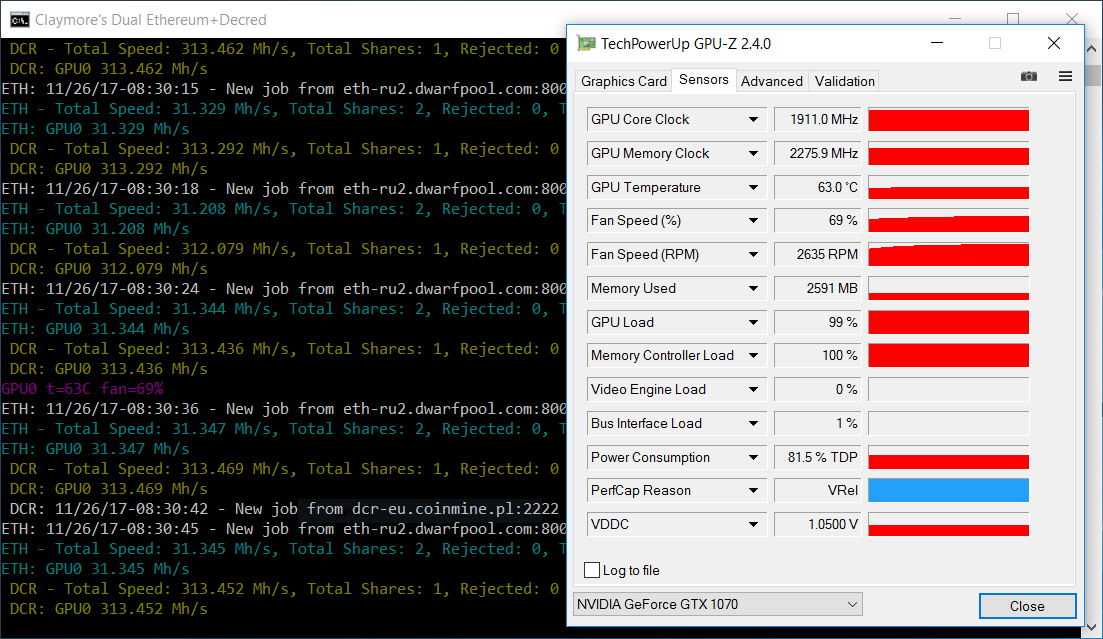This screenshot has height=639, width=1103.
Task: Click the GPU Temperature history graph
Action: point(948,187)
